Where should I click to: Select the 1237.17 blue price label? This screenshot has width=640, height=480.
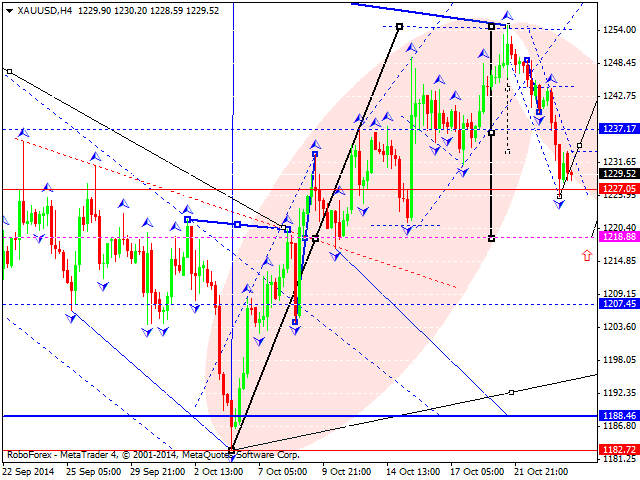point(619,129)
